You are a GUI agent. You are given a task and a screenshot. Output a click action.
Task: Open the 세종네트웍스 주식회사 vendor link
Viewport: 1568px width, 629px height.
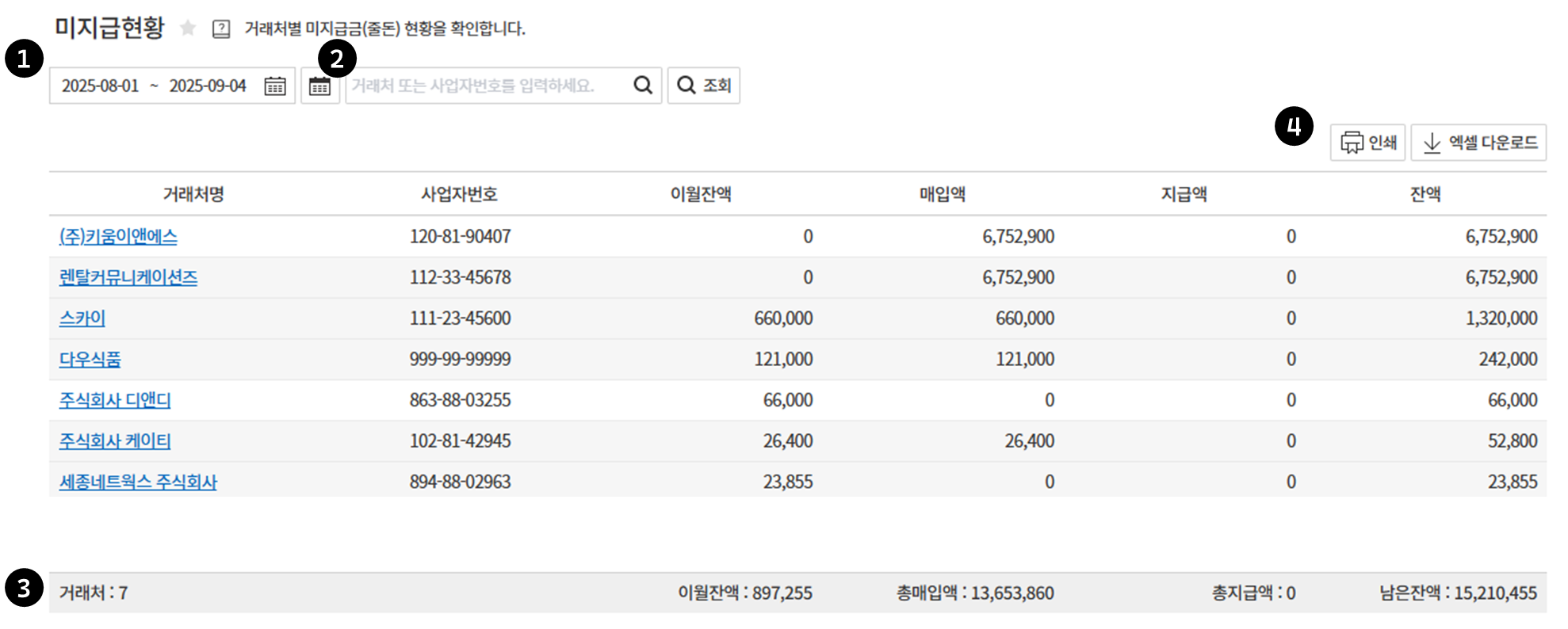(138, 482)
